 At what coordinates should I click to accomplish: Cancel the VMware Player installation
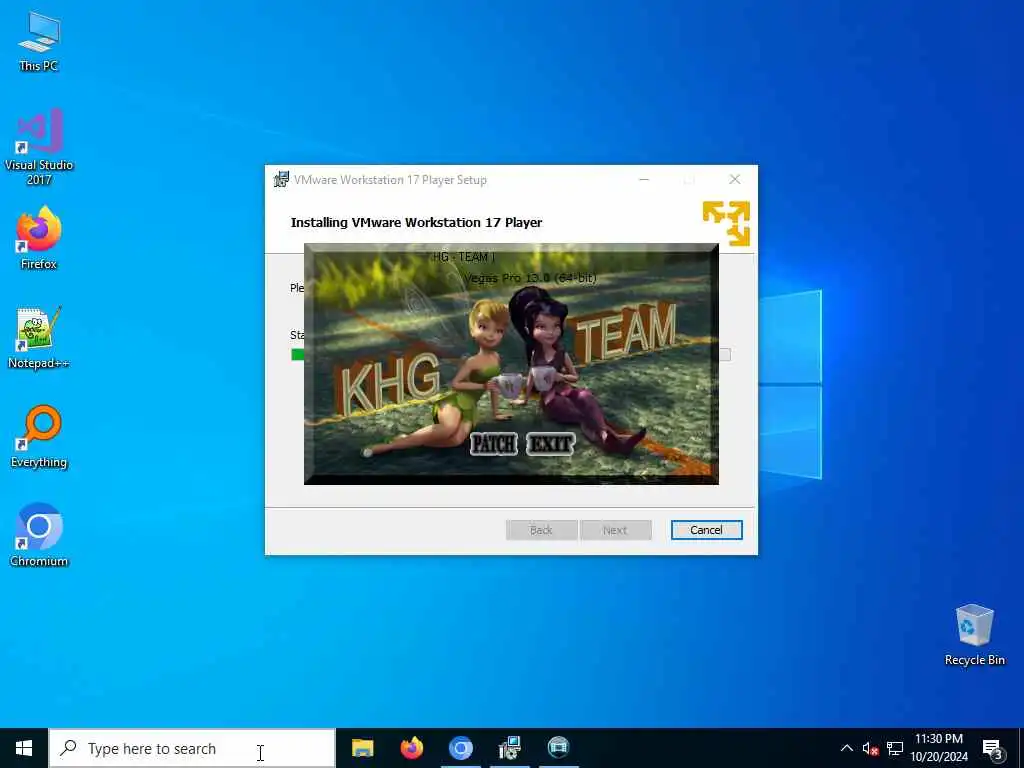pos(706,530)
